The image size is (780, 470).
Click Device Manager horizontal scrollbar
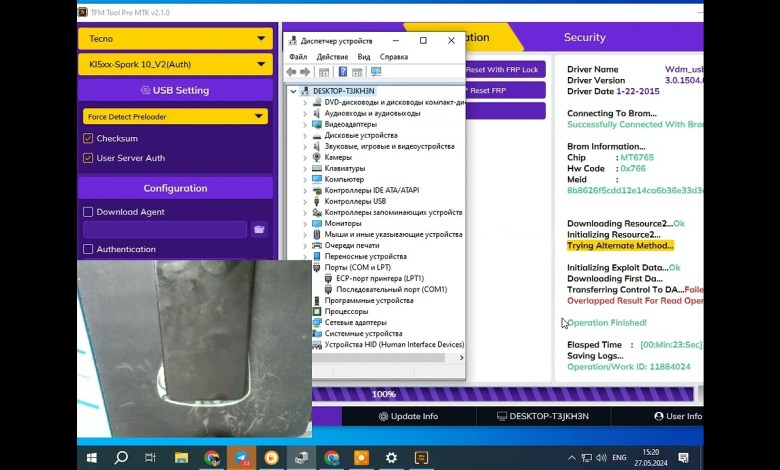(x=379, y=358)
